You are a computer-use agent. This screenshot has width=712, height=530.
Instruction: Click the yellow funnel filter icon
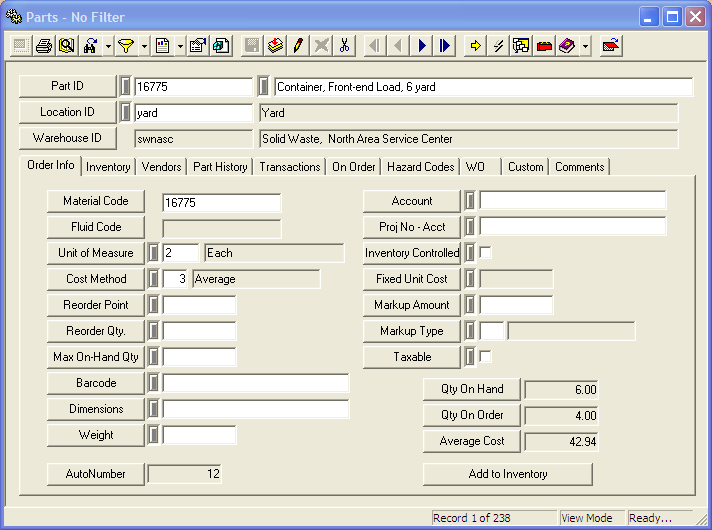tap(126, 46)
